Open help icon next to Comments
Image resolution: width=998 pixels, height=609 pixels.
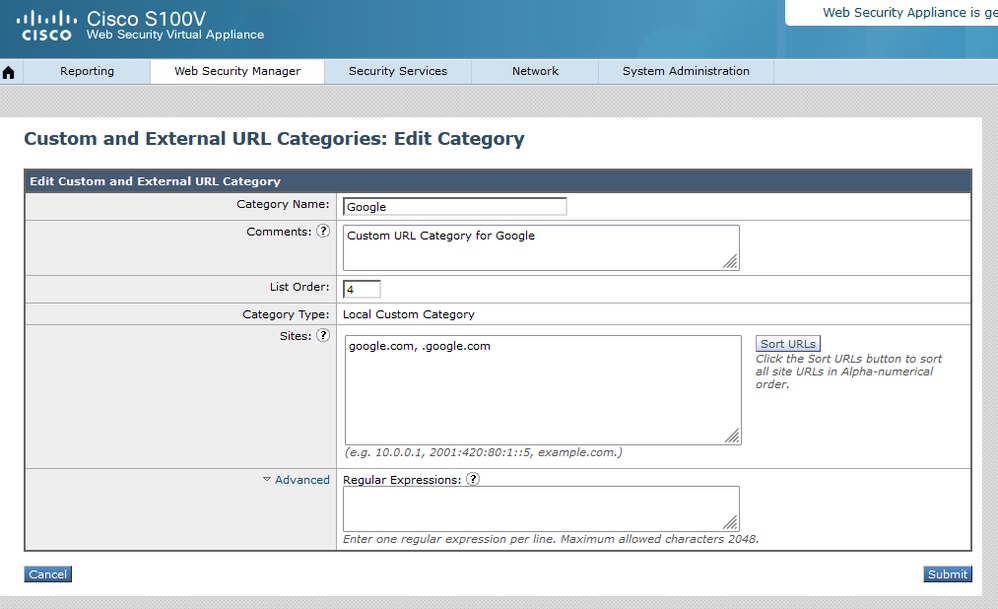[323, 231]
